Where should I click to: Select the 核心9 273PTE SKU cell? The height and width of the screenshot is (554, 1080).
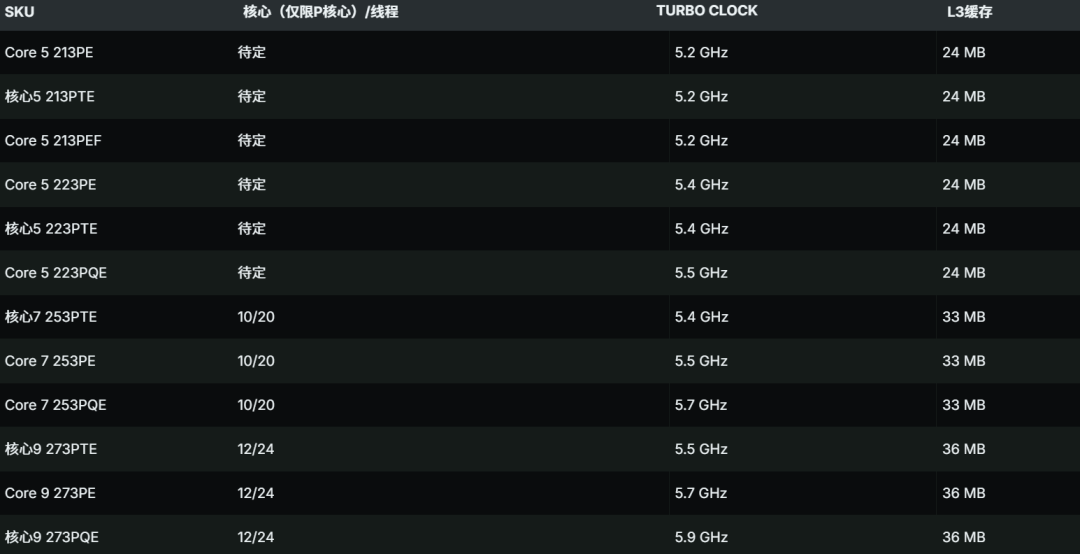51,449
